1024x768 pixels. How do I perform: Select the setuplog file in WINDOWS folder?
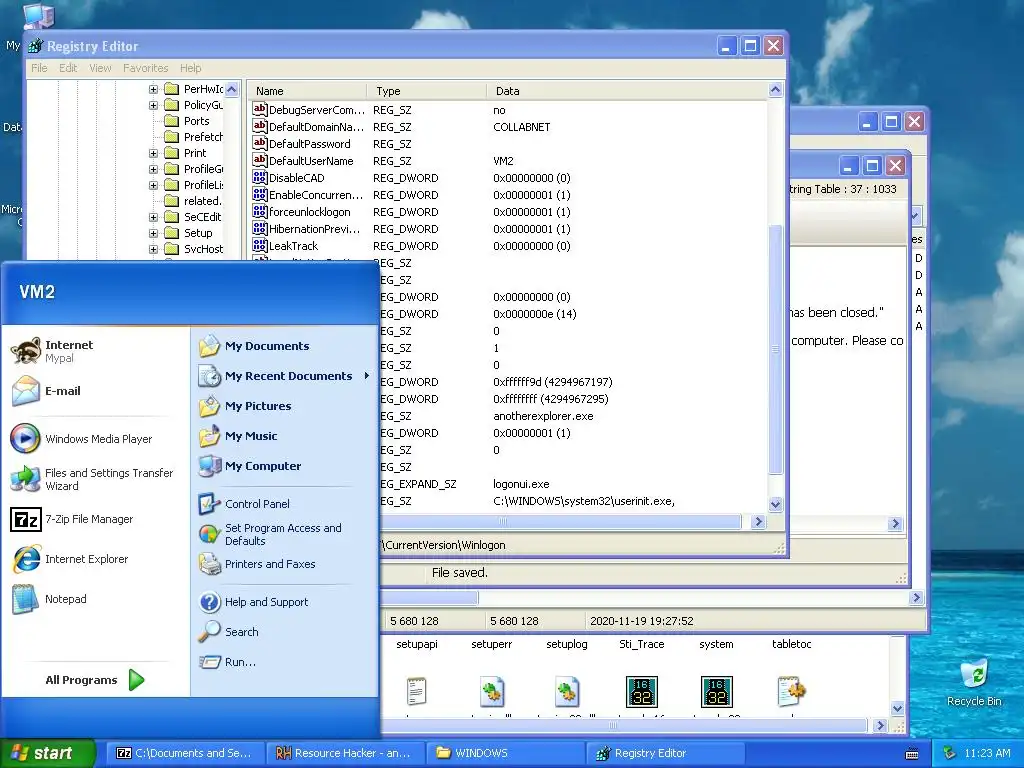pyautogui.click(x=567, y=644)
